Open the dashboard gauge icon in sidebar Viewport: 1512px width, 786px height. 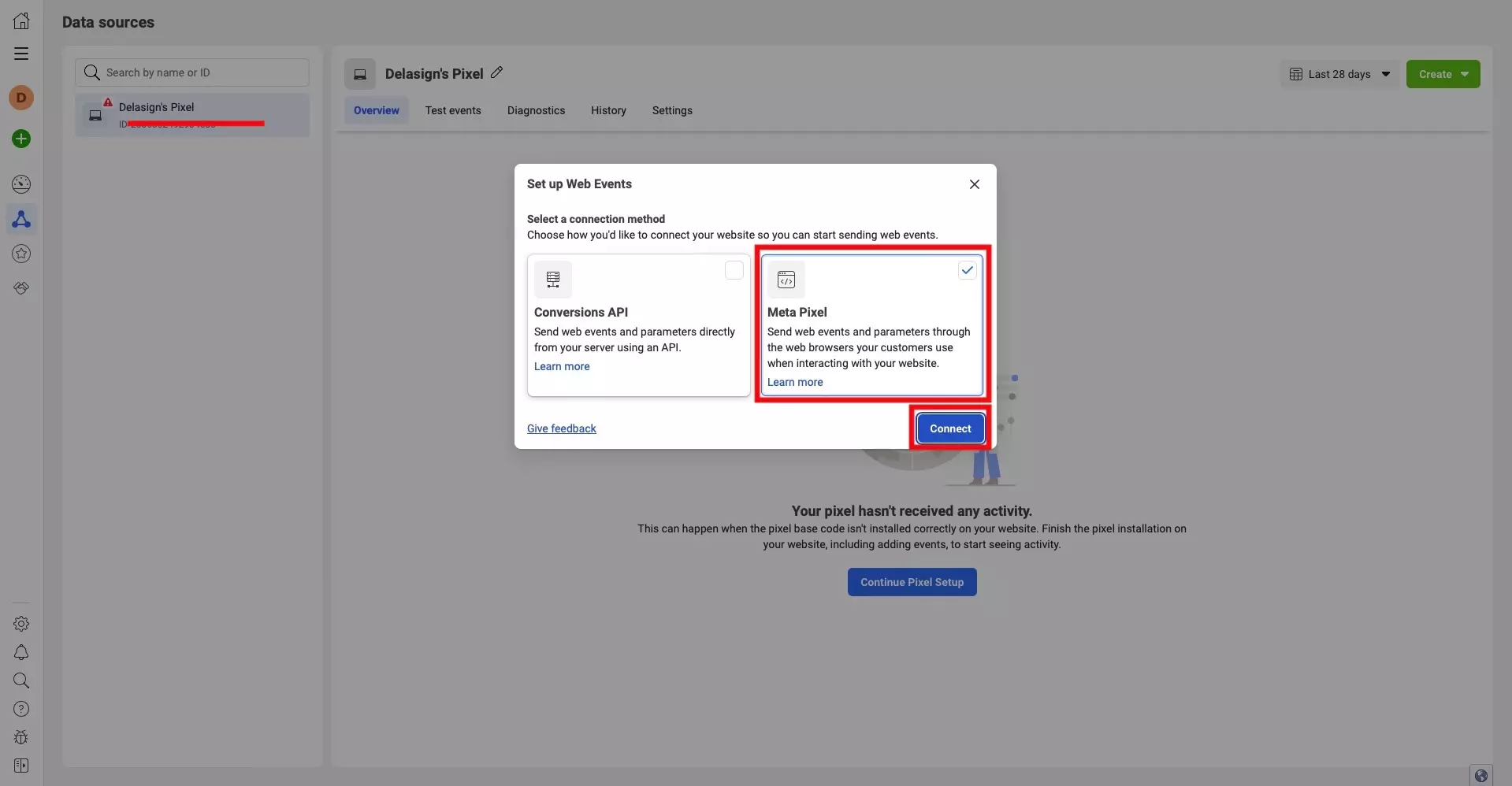click(21, 184)
